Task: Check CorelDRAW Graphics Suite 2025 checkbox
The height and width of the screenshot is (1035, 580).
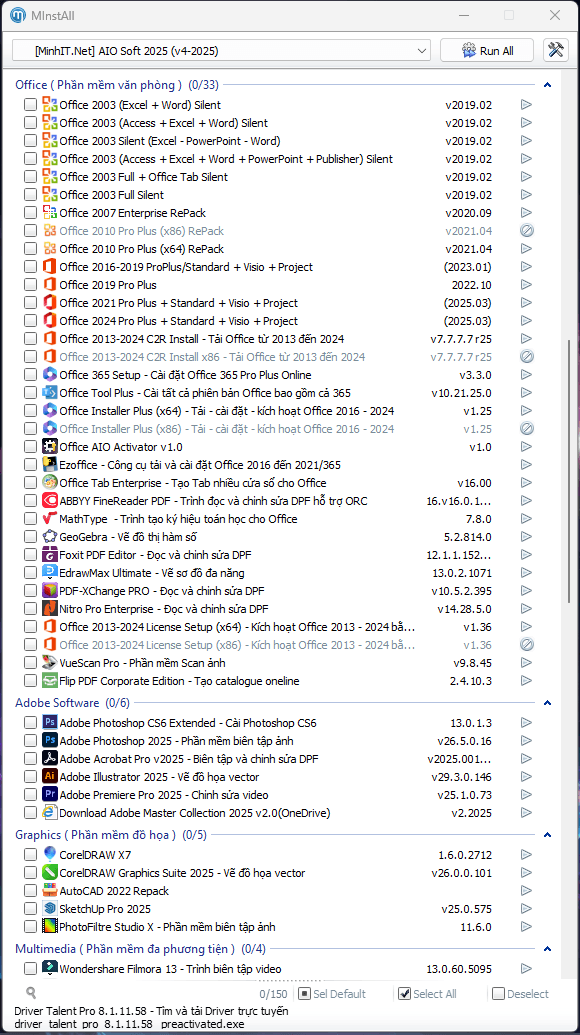Action: [x=30, y=873]
